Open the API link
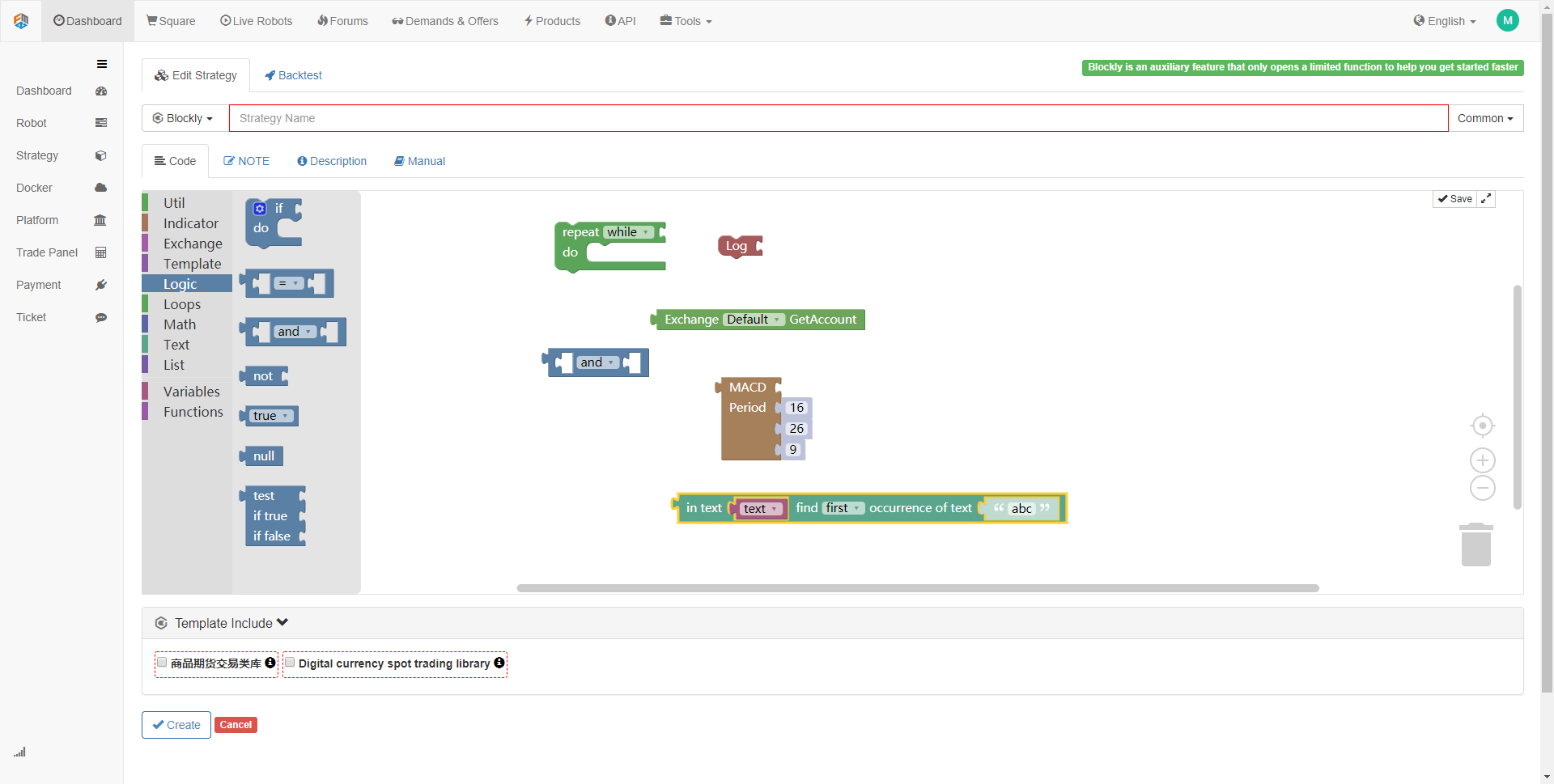The width and height of the screenshot is (1554, 784). [x=621, y=21]
